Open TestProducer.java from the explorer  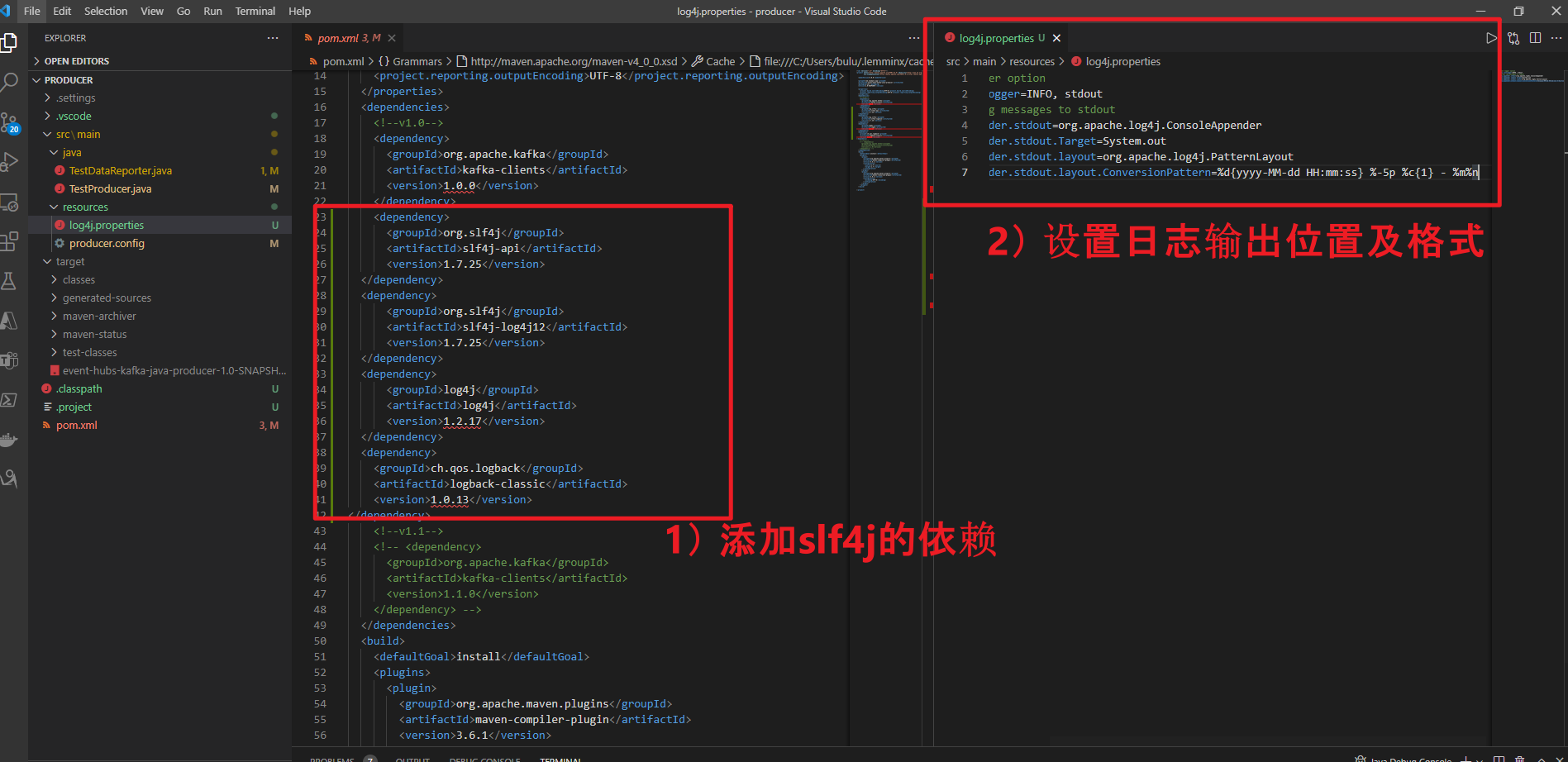(x=110, y=189)
